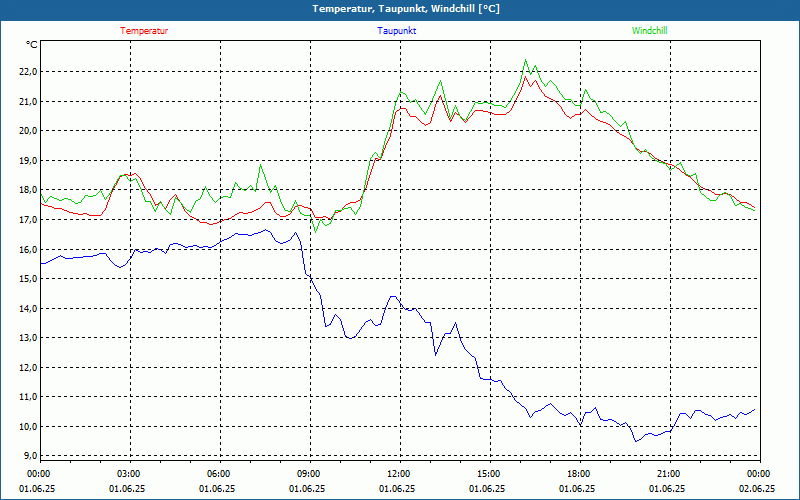Screen dimensions: 800x500
Task: Click the '12,0' y-axis label
Action: click(x=28, y=367)
